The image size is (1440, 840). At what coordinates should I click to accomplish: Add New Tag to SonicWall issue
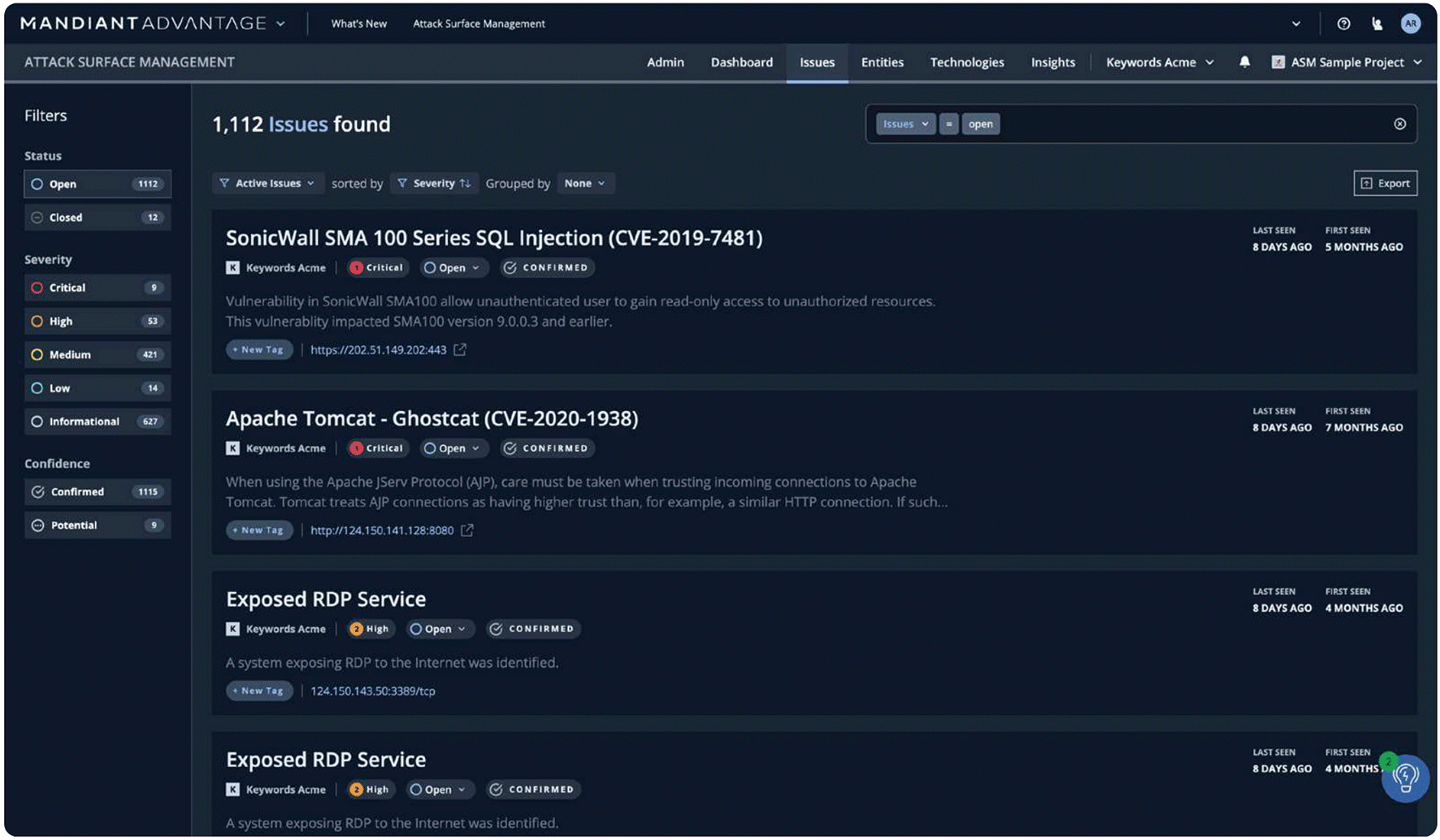(x=259, y=349)
